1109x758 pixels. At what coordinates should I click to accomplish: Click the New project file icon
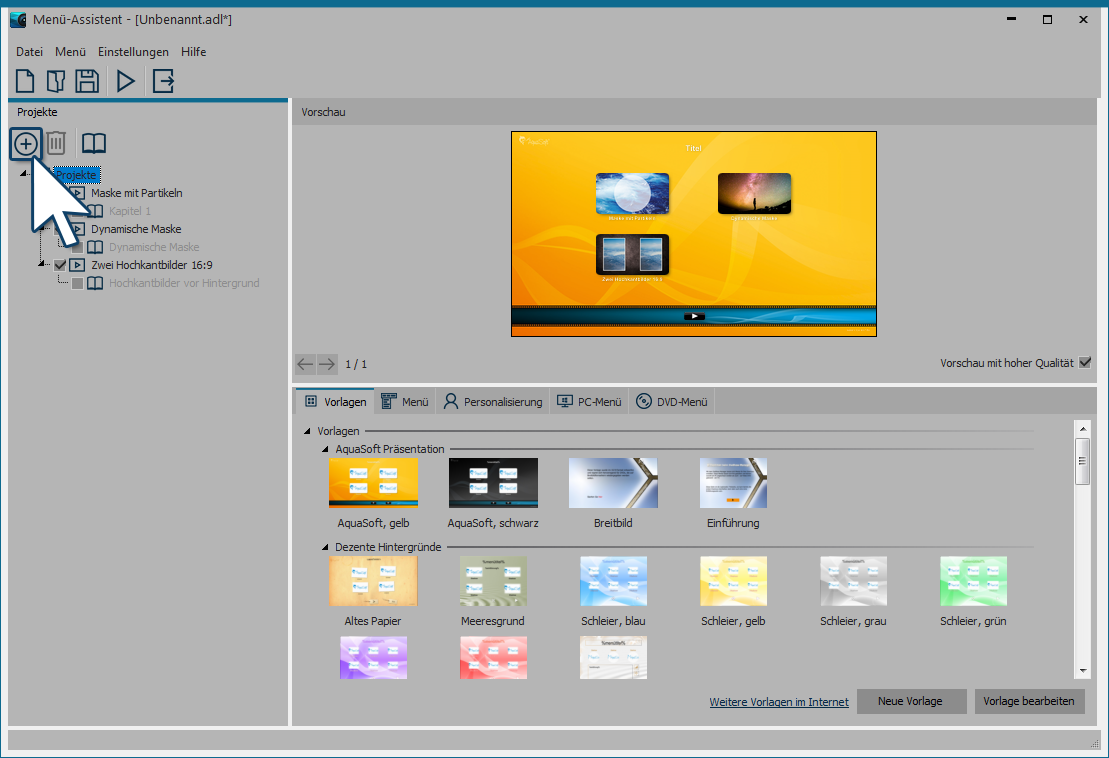(26, 81)
